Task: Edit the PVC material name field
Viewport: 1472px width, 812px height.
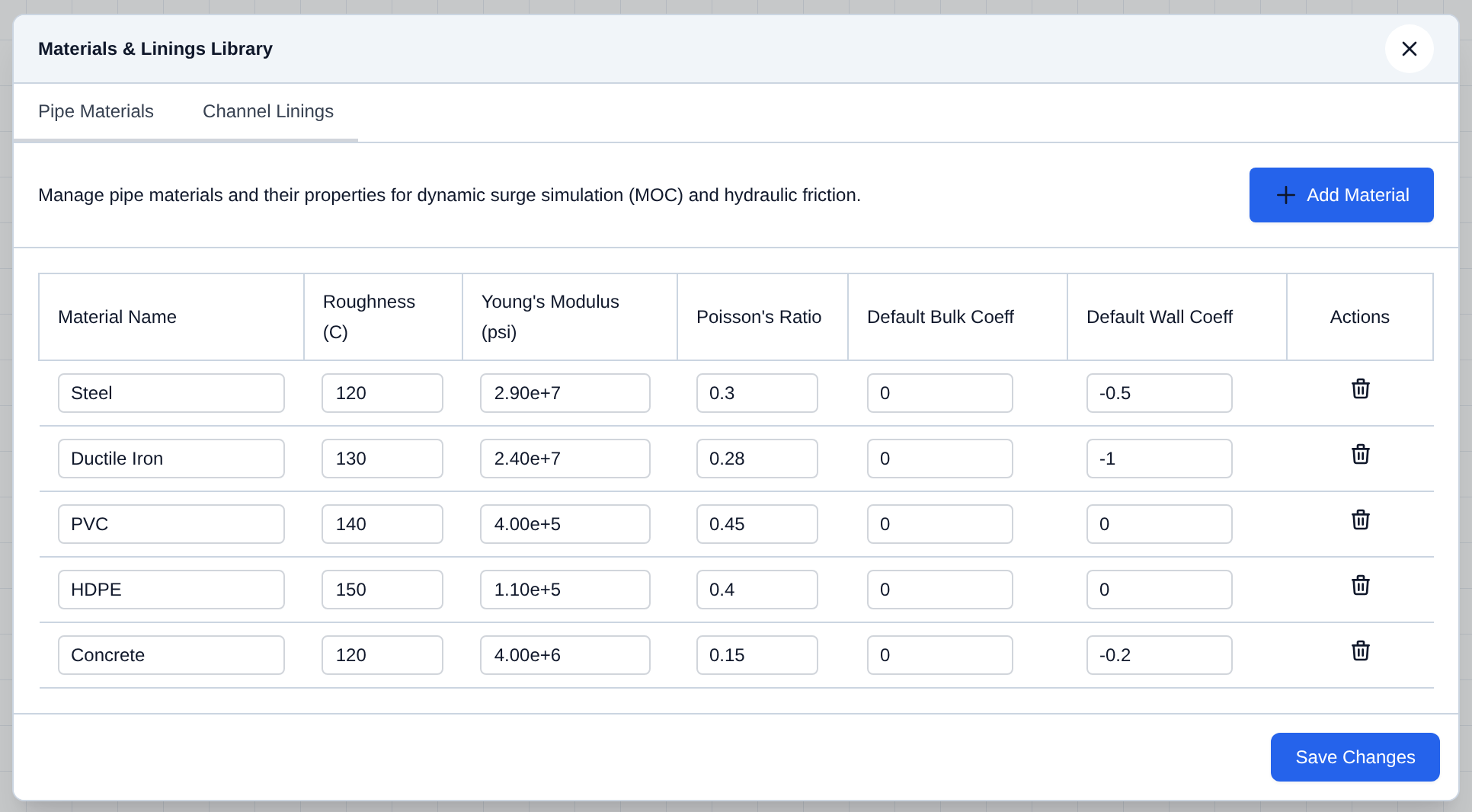Action: coord(171,524)
